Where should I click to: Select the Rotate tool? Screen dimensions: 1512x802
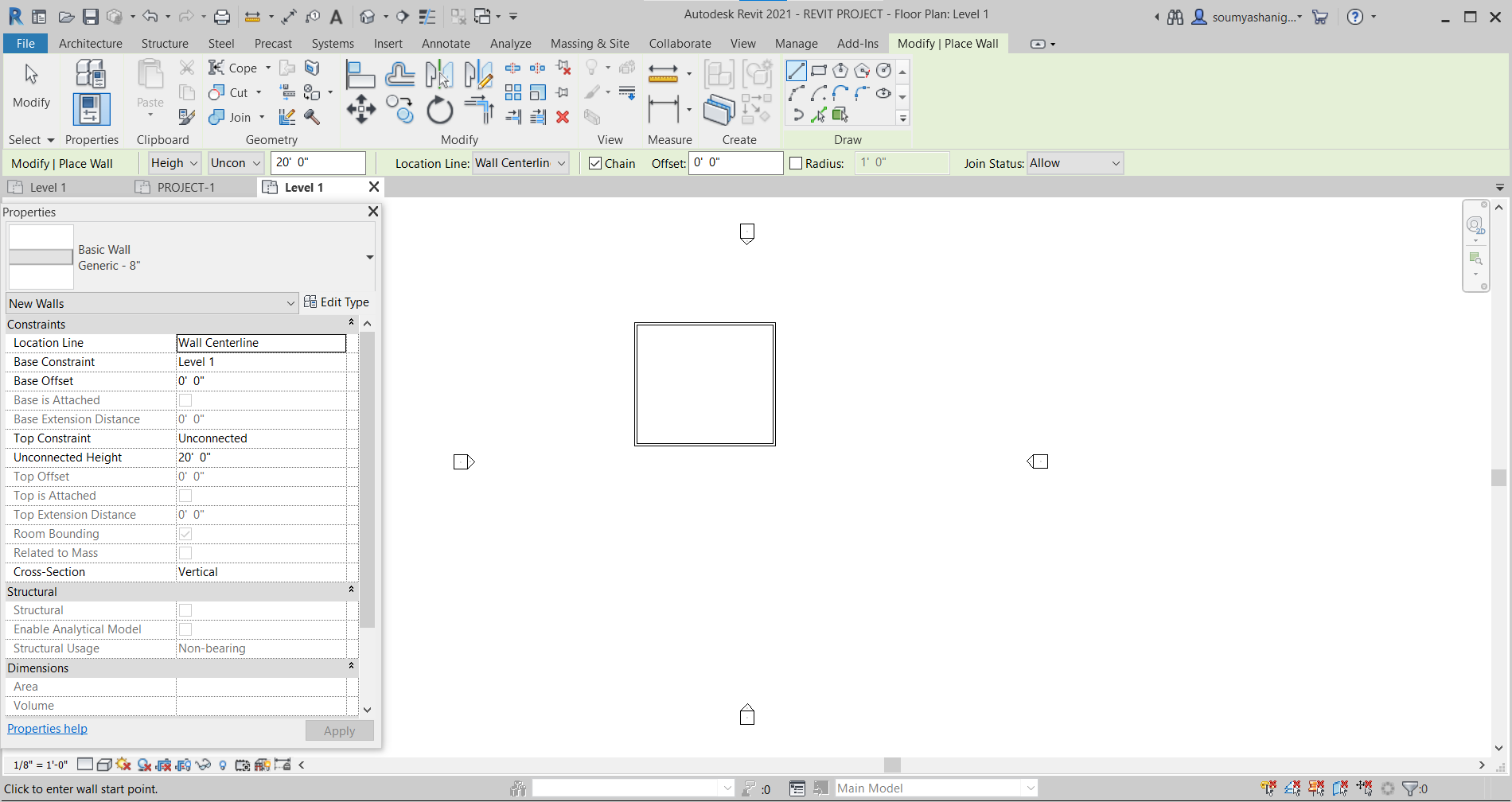[x=439, y=109]
